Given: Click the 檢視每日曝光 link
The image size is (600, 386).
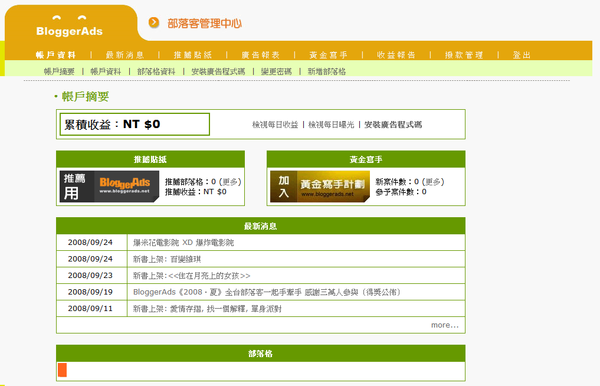Looking at the screenshot, I should (x=331, y=125).
